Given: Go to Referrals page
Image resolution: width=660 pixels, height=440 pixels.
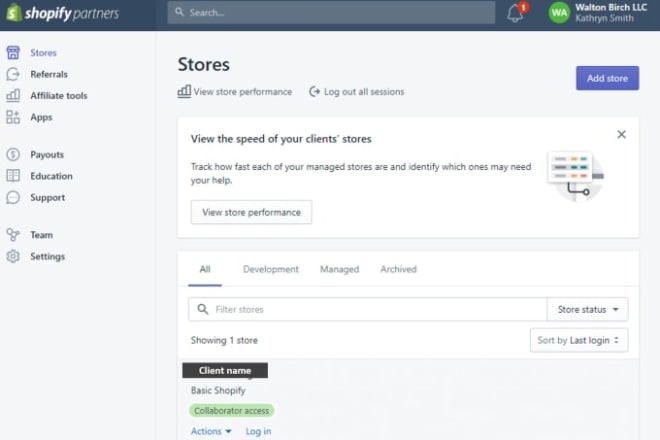Looking at the screenshot, I should coord(49,74).
